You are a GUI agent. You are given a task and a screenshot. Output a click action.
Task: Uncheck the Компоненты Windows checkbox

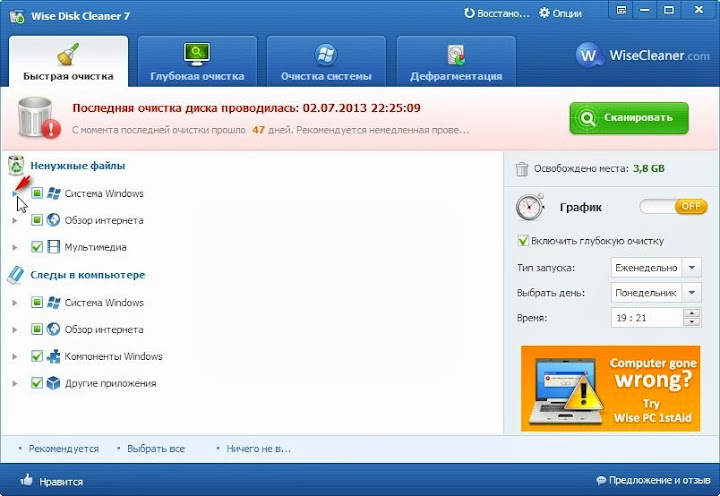pos(37,356)
